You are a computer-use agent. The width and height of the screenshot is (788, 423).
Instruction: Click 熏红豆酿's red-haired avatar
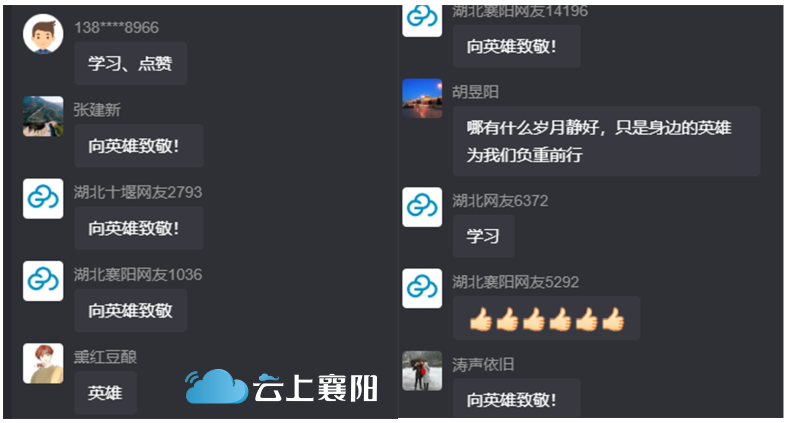pos(43,363)
